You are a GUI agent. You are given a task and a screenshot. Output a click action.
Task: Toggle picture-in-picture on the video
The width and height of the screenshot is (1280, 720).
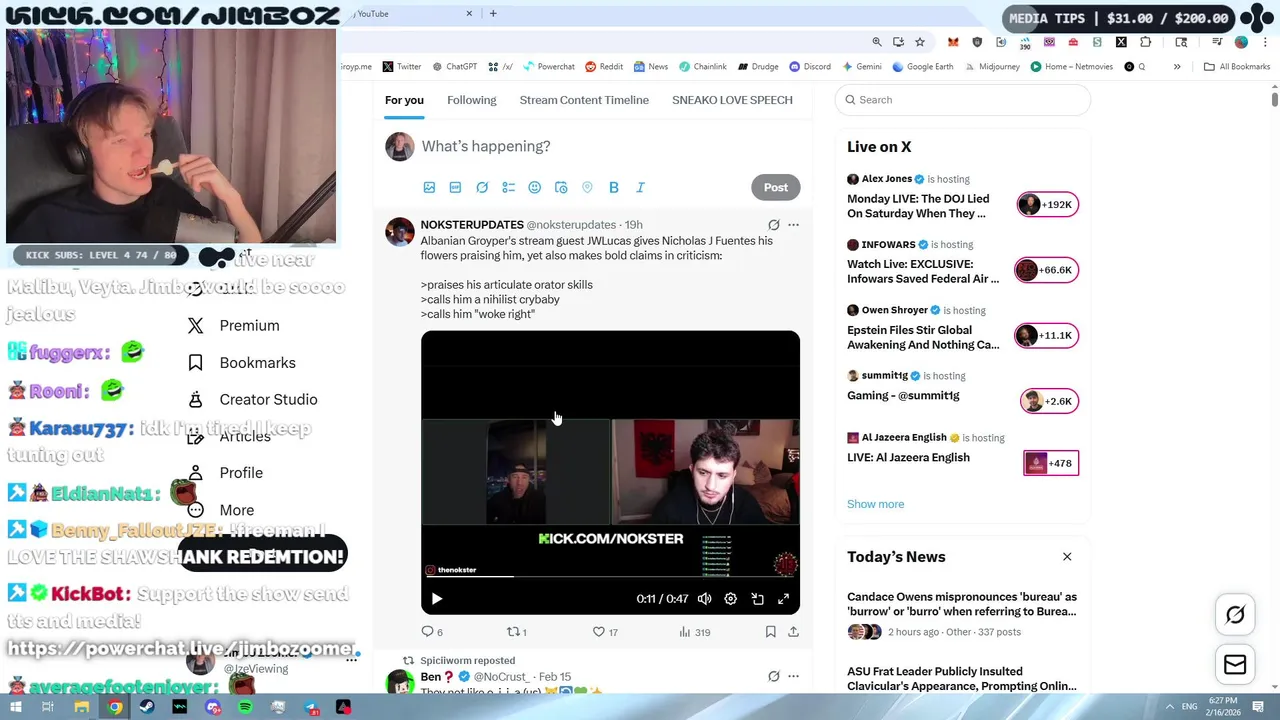[x=757, y=599]
